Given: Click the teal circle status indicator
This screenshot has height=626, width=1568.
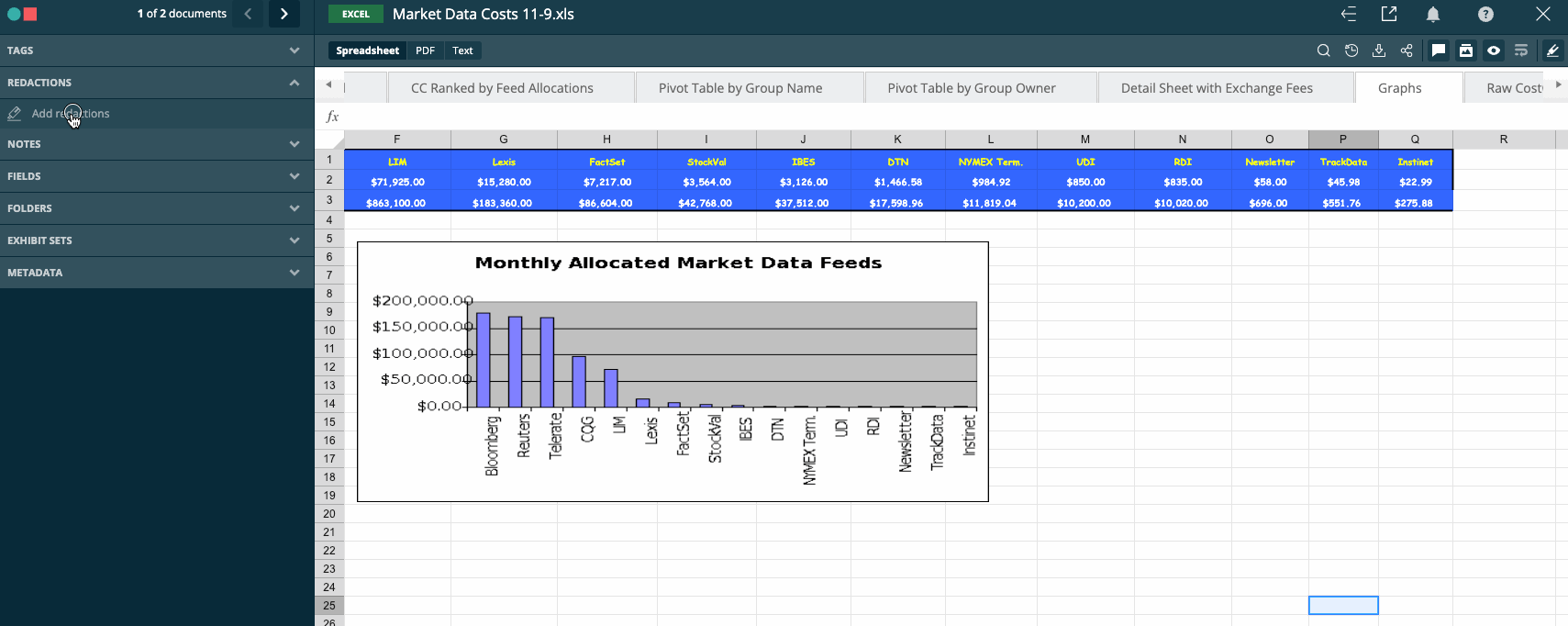Looking at the screenshot, I should click(x=14, y=14).
